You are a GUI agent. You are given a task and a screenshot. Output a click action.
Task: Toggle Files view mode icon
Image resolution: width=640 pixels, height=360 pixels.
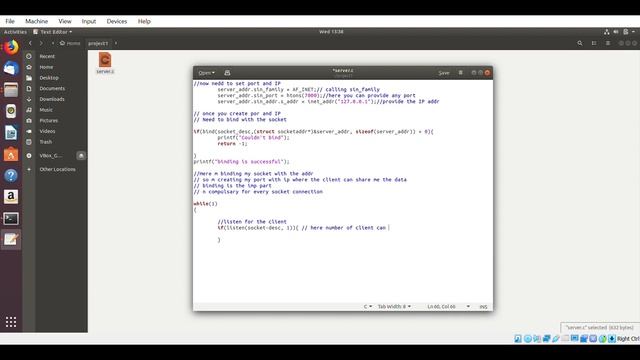pyautogui.click(x=594, y=43)
